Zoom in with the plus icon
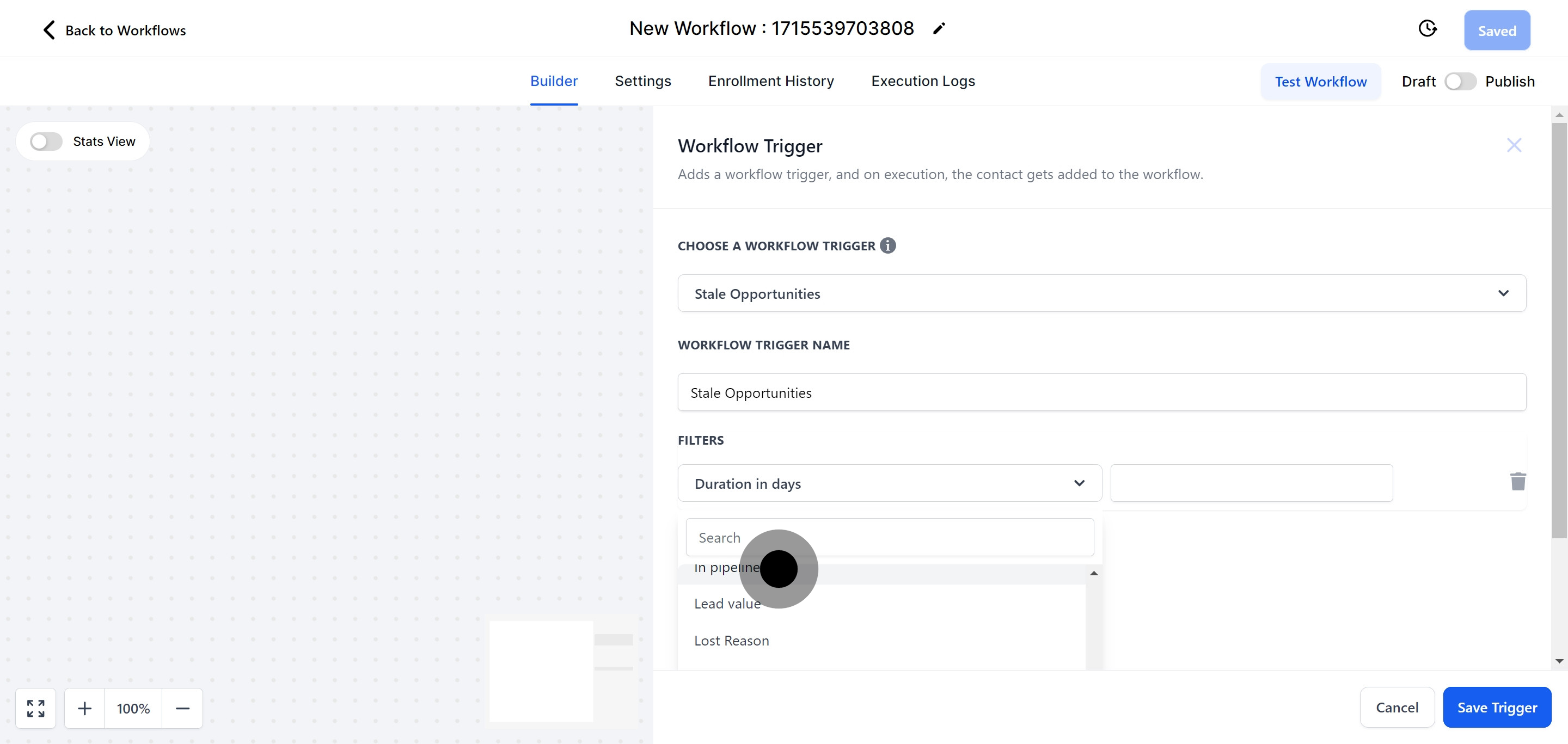Screen dimensions: 1568x744 tap(84, 708)
